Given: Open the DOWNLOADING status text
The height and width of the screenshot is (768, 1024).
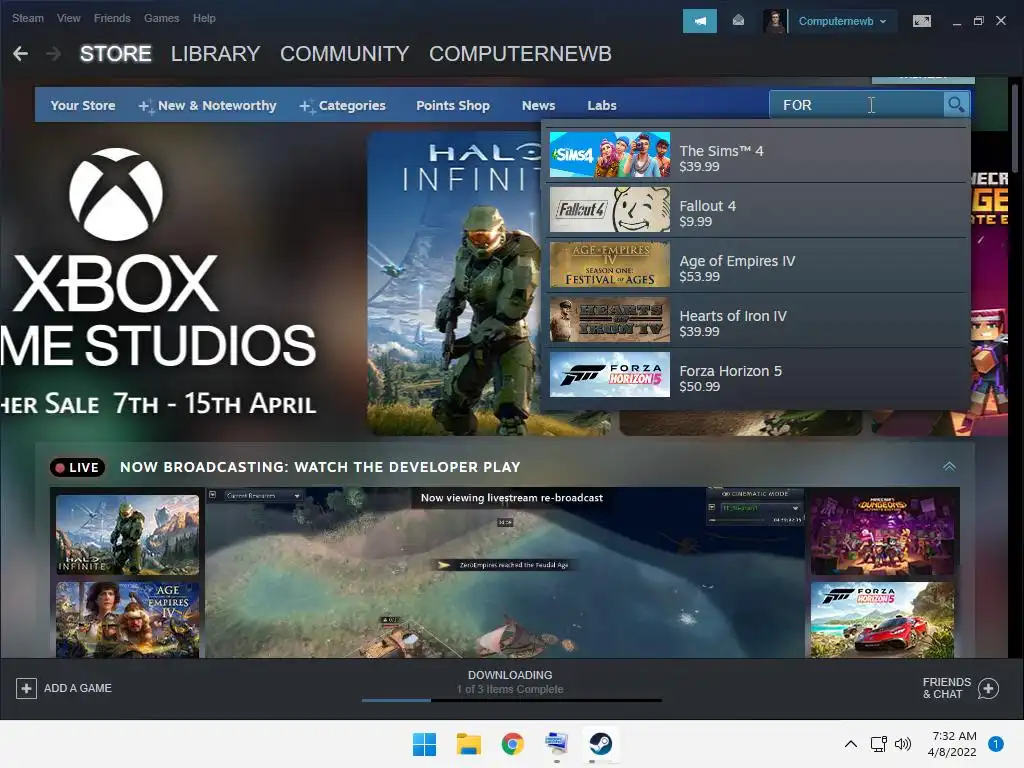Looking at the screenshot, I should point(510,675).
